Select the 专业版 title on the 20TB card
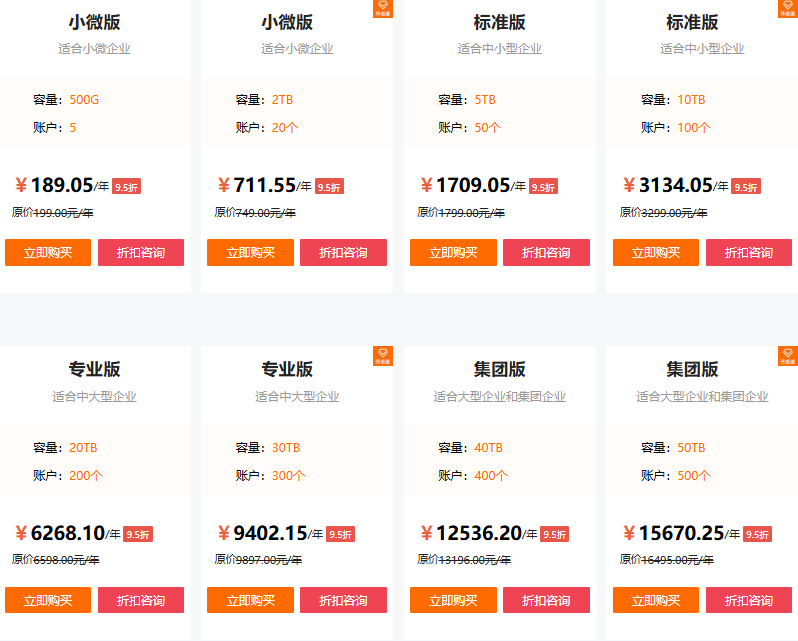 pos(94,370)
